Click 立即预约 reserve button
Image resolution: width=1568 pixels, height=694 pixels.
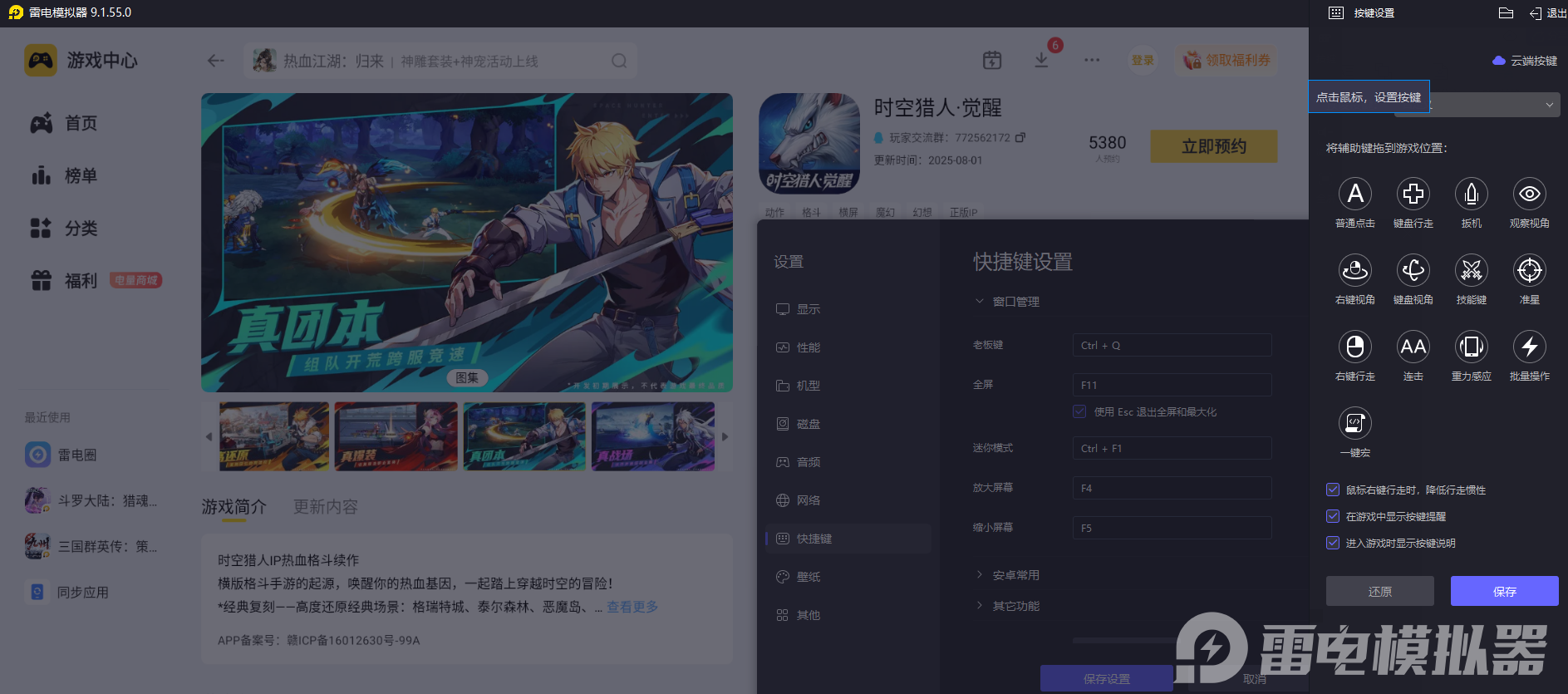(x=1214, y=146)
